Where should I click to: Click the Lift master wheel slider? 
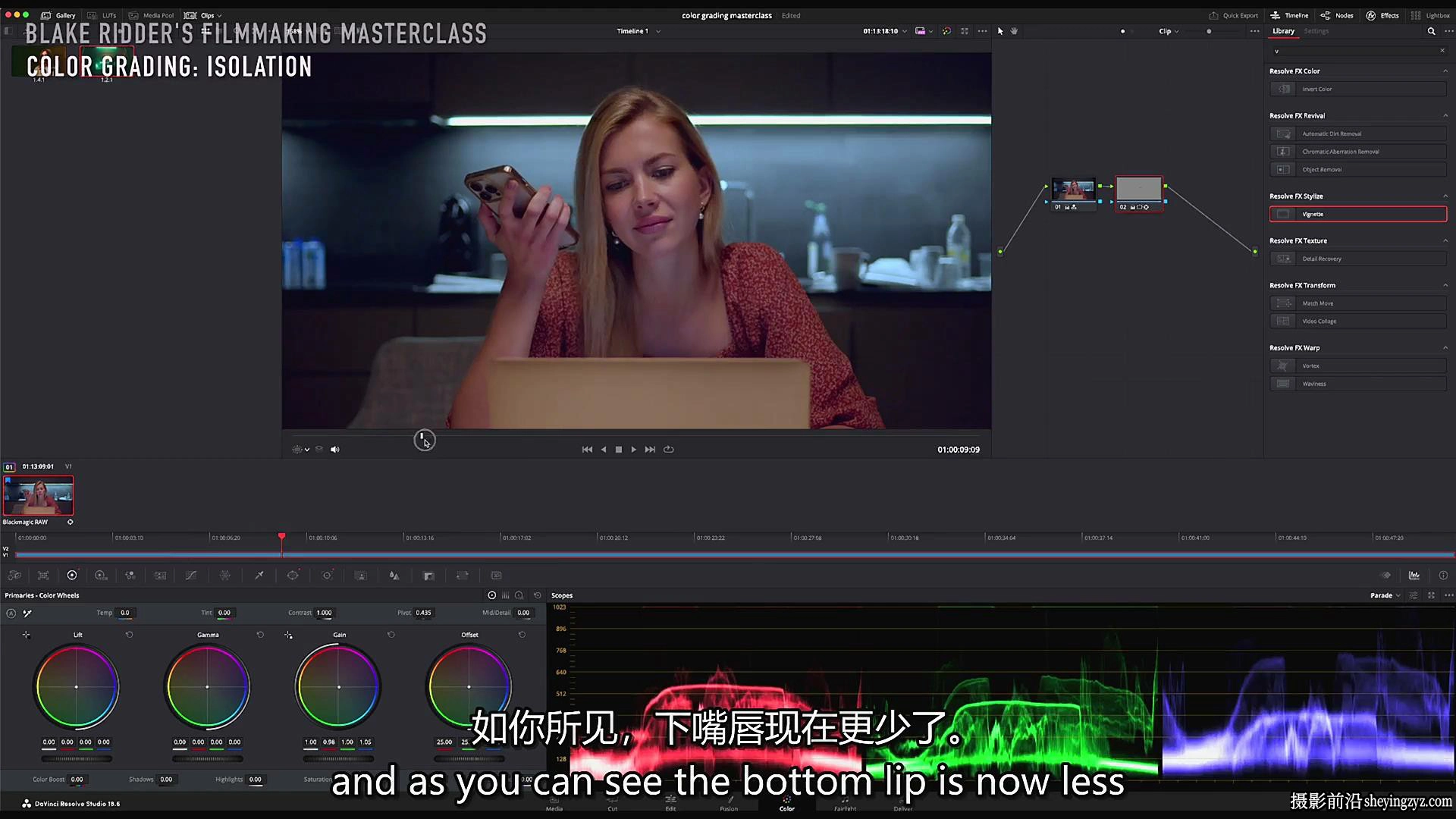pyautogui.click(x=77, y=758)
